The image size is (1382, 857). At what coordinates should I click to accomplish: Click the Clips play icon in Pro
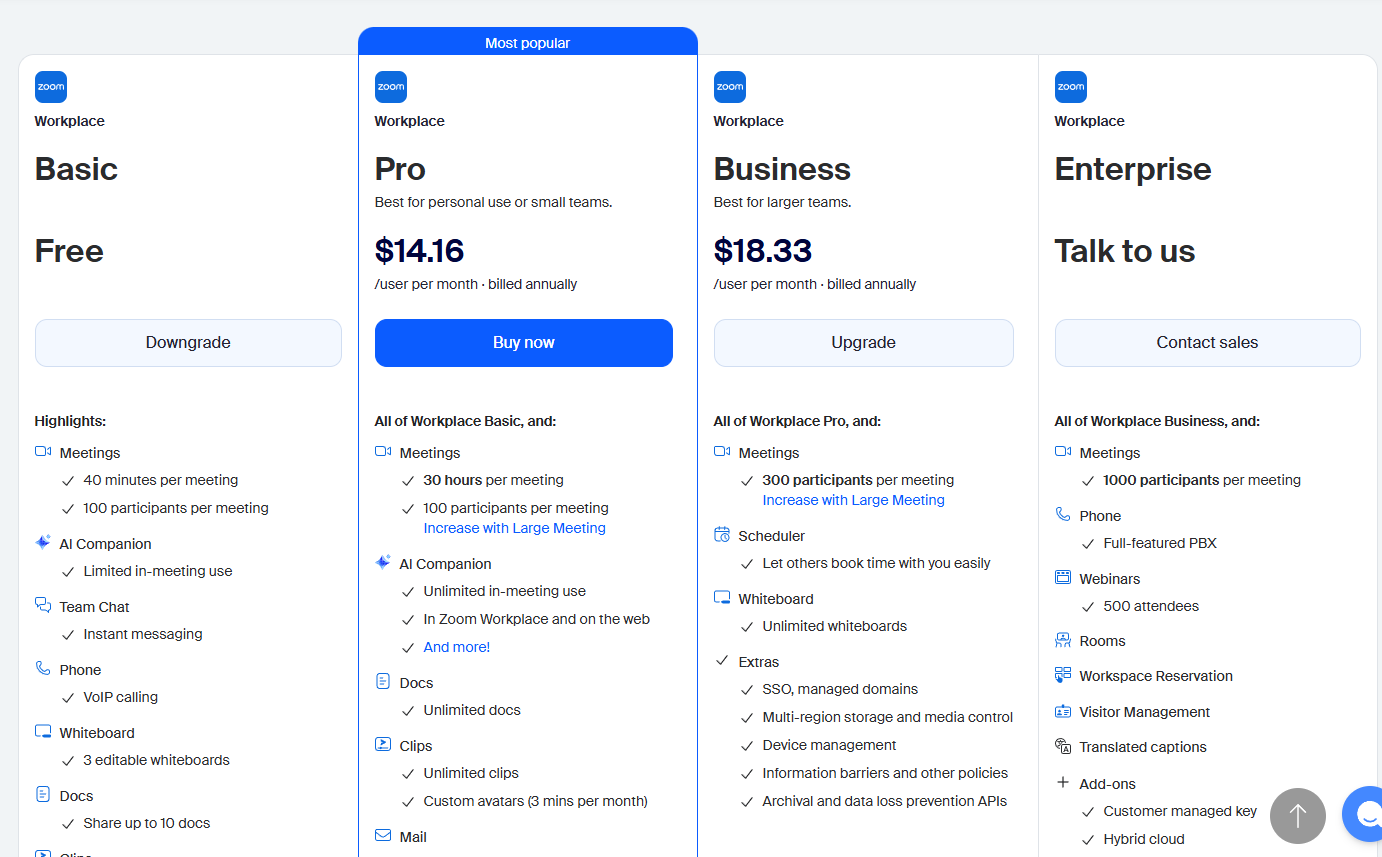[x=383, y=745]
